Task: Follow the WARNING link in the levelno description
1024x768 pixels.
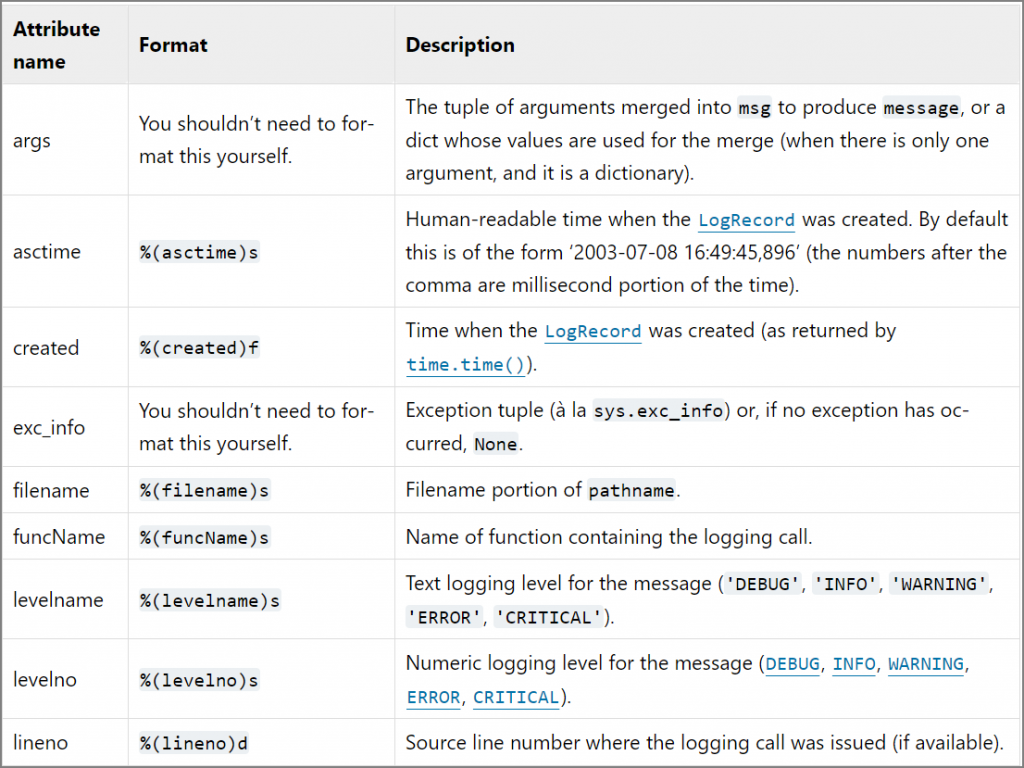Action: click(925, 664)
